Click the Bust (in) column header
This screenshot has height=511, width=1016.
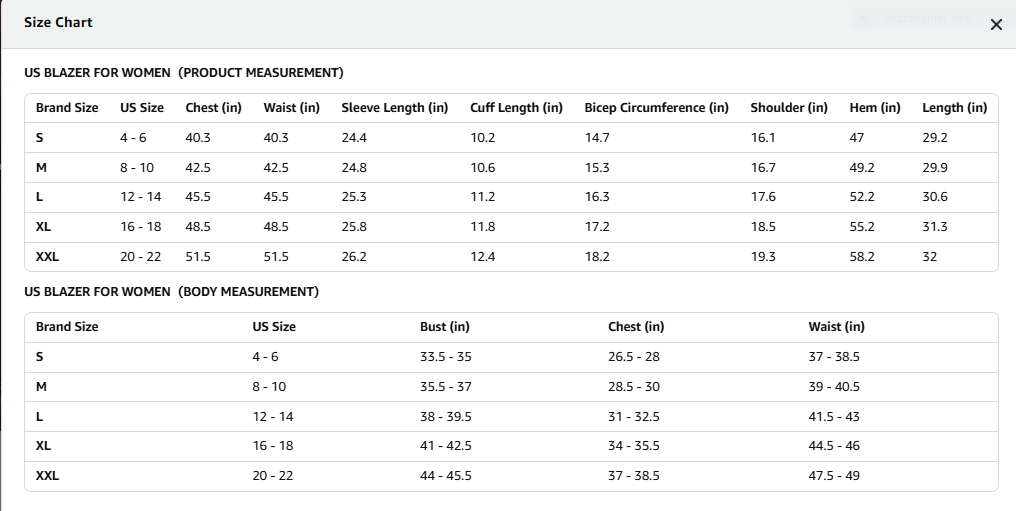[x=444, y=326]
